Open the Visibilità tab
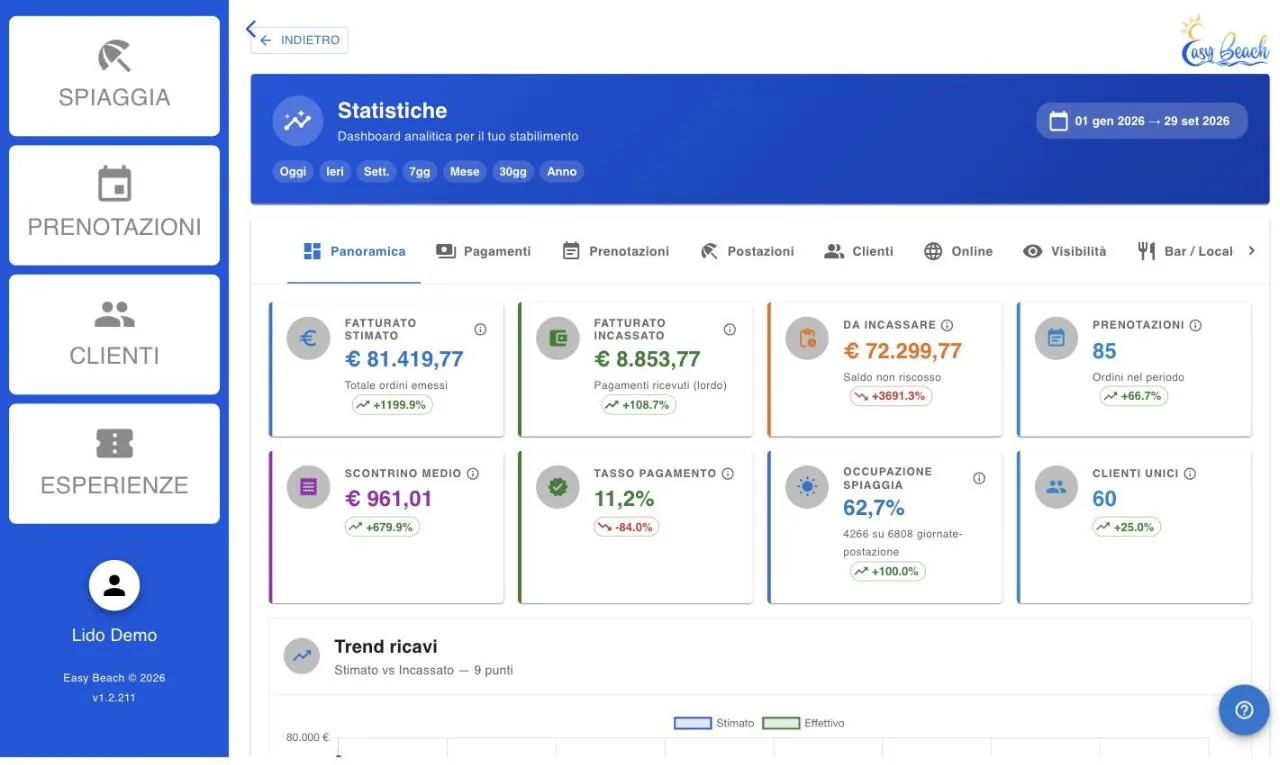Viewport: 1280px width, 765px height. point(1065,252)
